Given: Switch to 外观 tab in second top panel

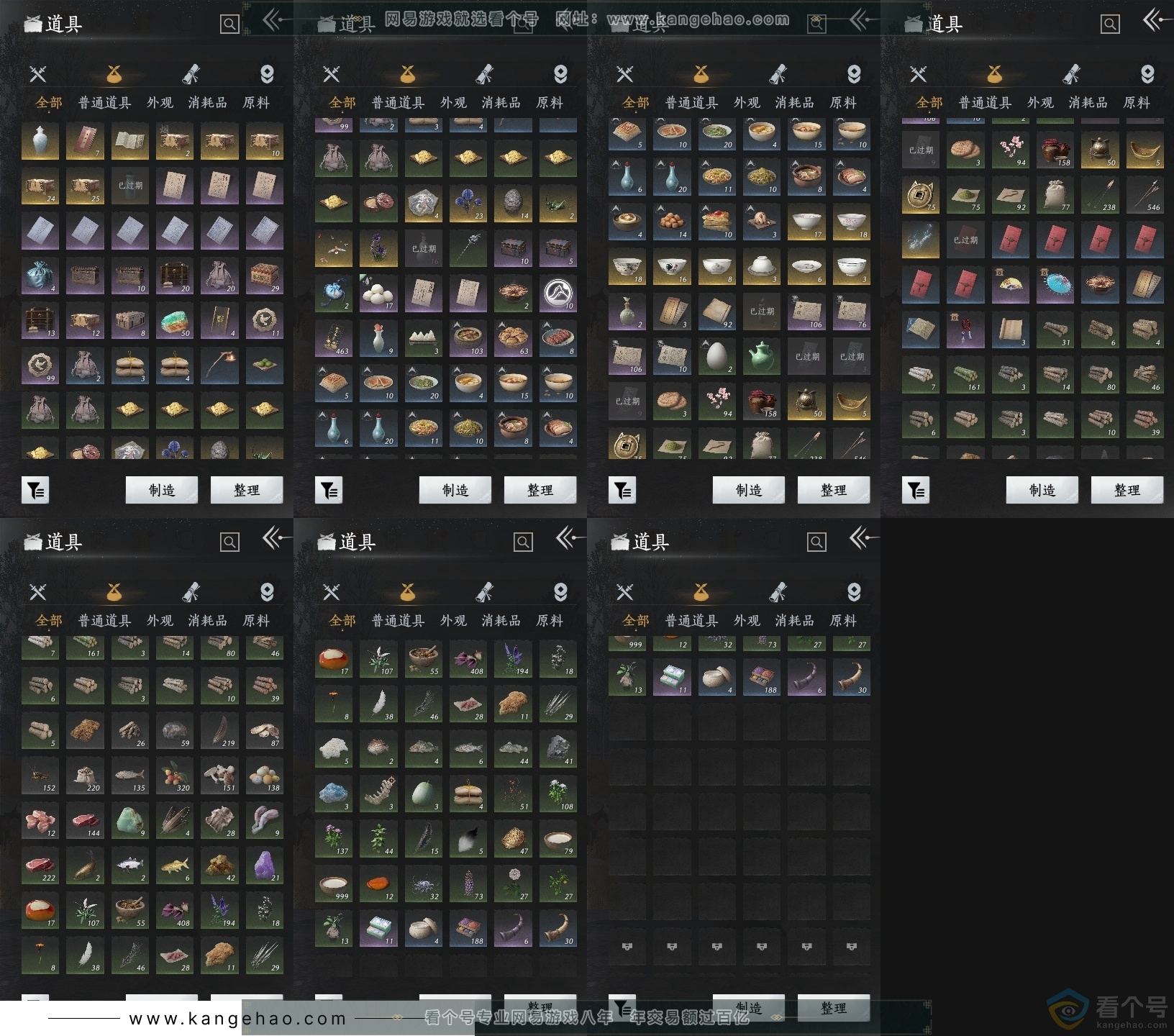Looking at the screenshot, I should [453, 103].
